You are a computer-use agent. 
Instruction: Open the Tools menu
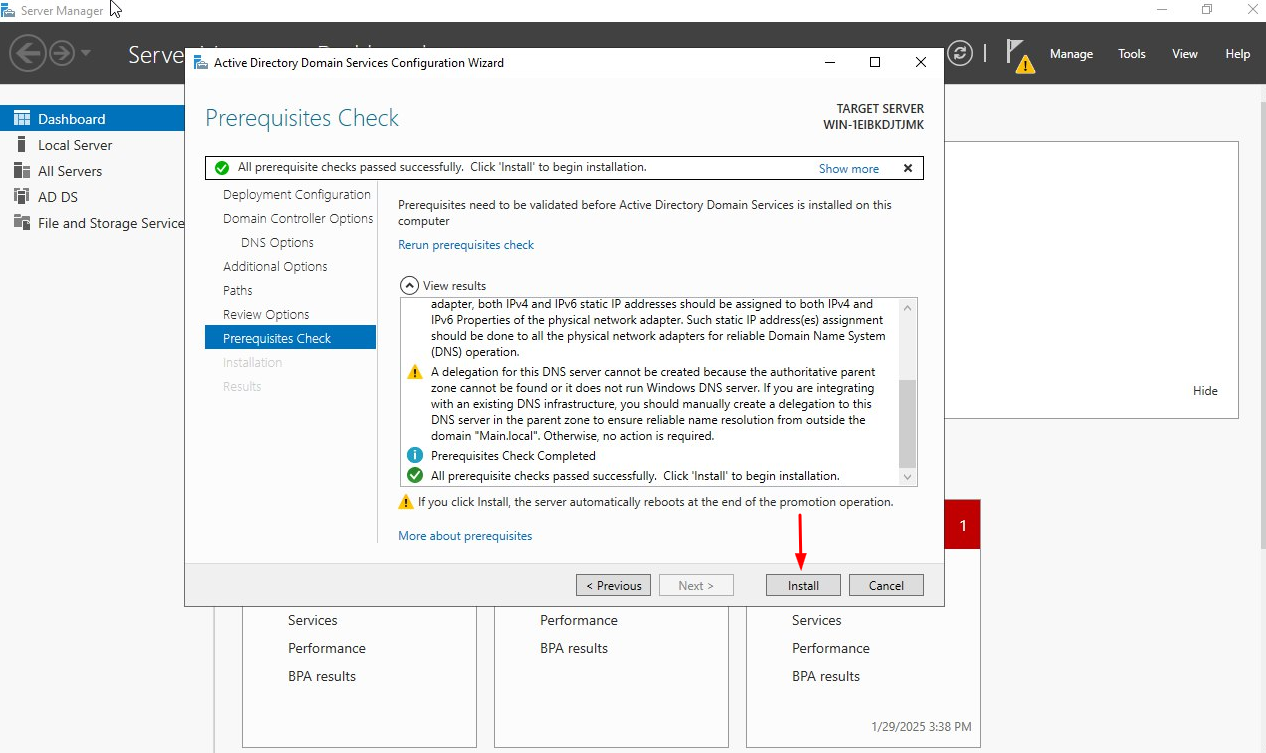click(x=1132, y=54)
